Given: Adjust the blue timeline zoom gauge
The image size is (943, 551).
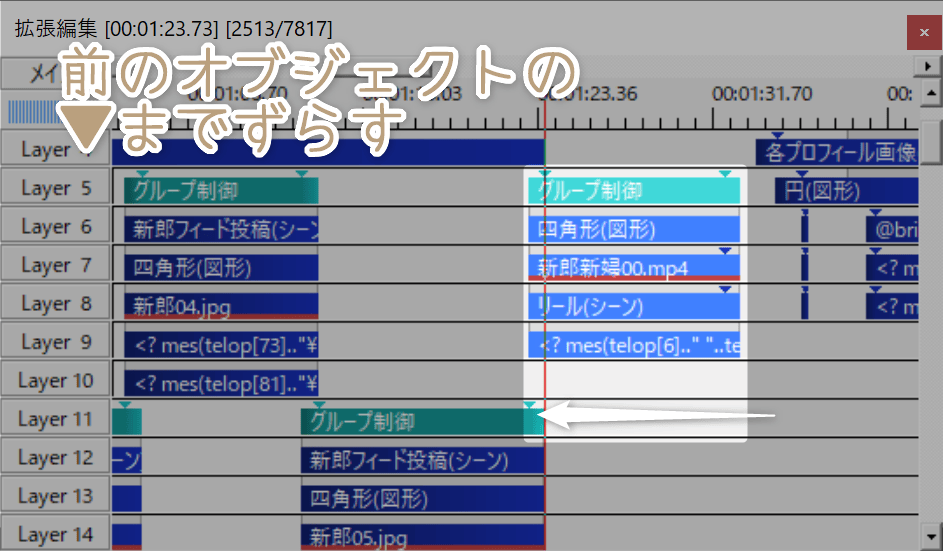Looking at the screenshot, I should point(34,111).
